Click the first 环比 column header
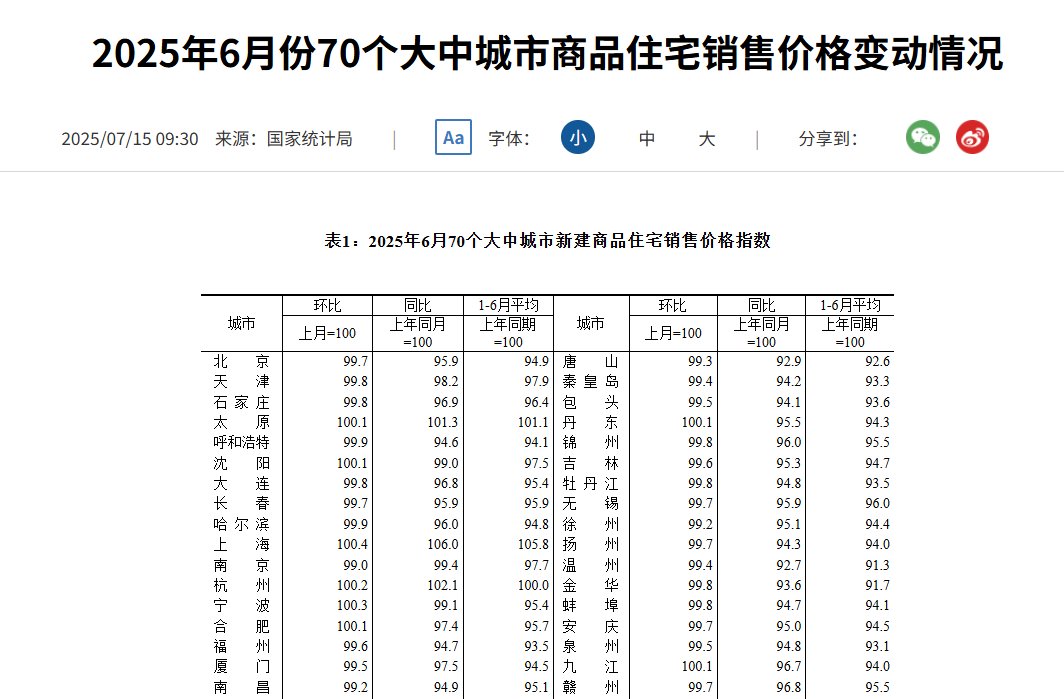This screenshot has height=699, width=1064. (327, 306)
